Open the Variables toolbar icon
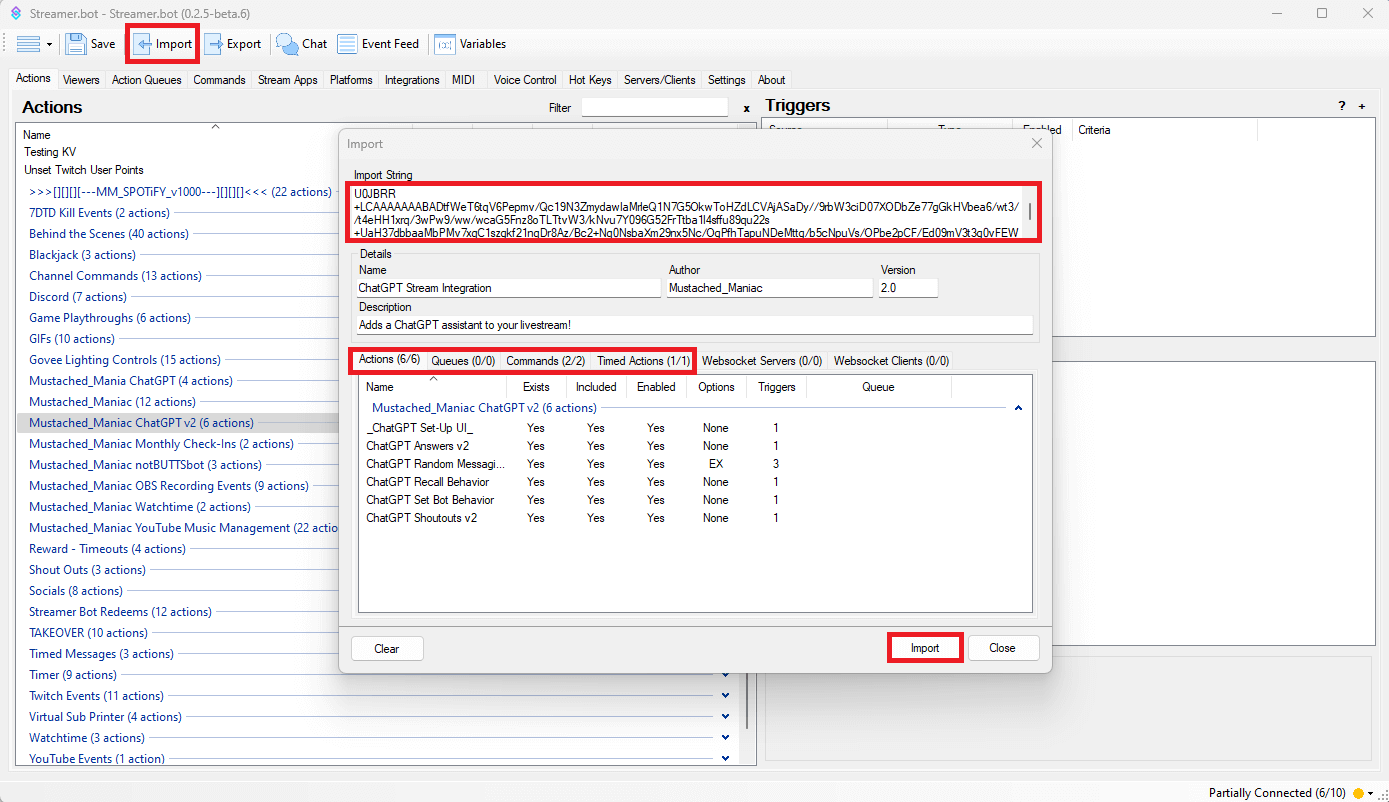This screenshot has width=1389, height=802. click(x=445, y=44)
